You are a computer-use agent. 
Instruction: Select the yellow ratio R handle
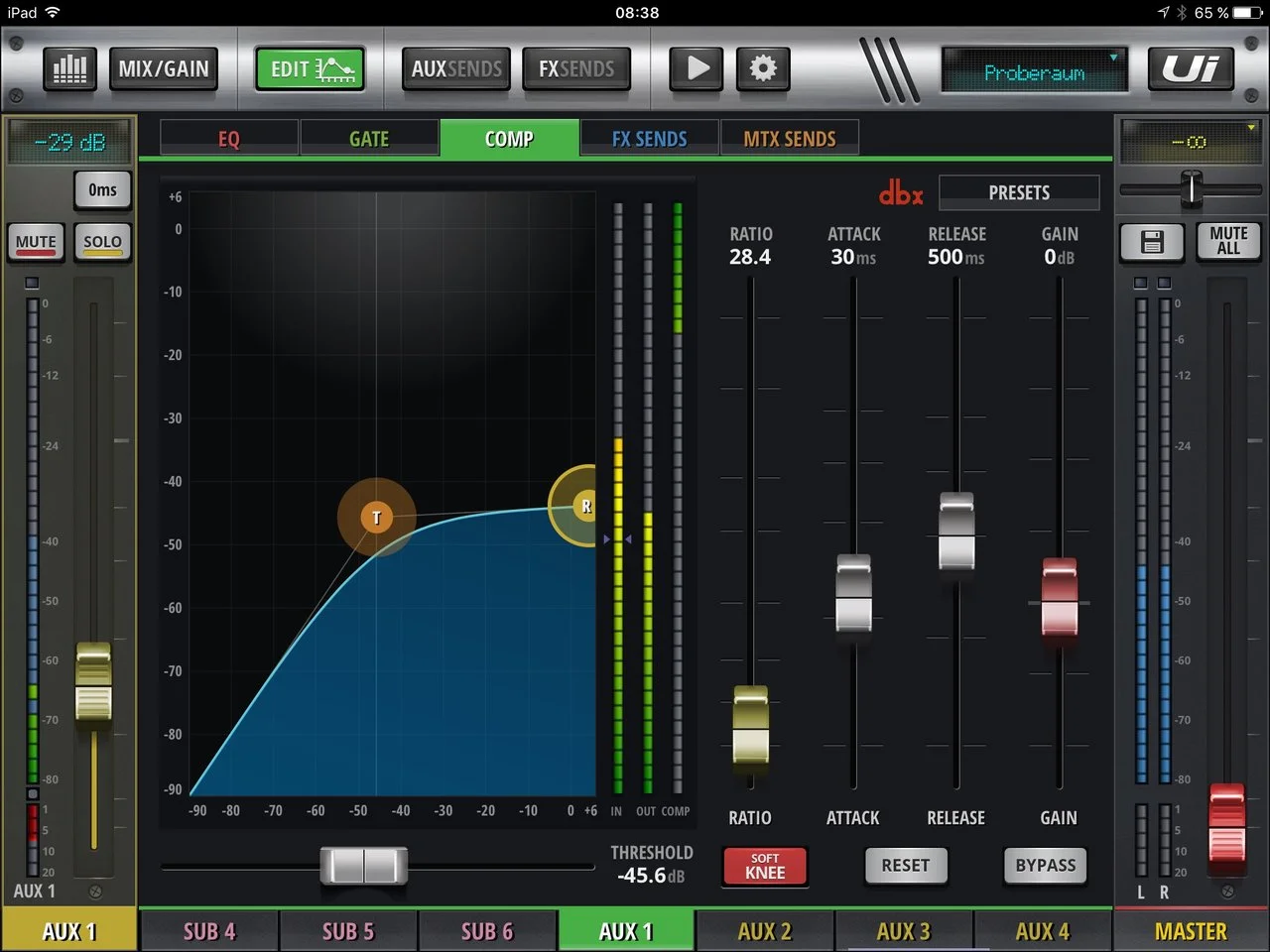[583, 506]
